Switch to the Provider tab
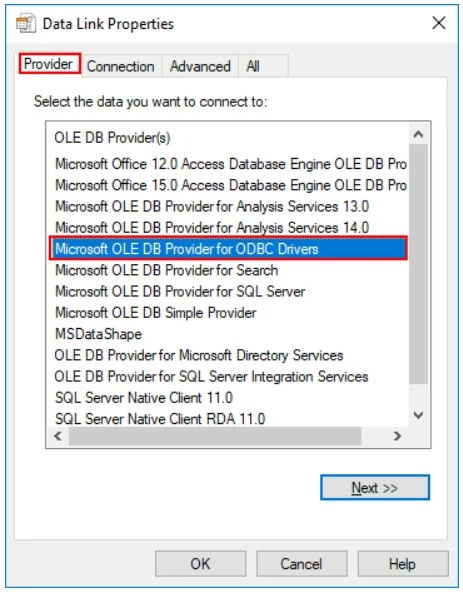Screen dimensions: 463x592 click(49, 64)
